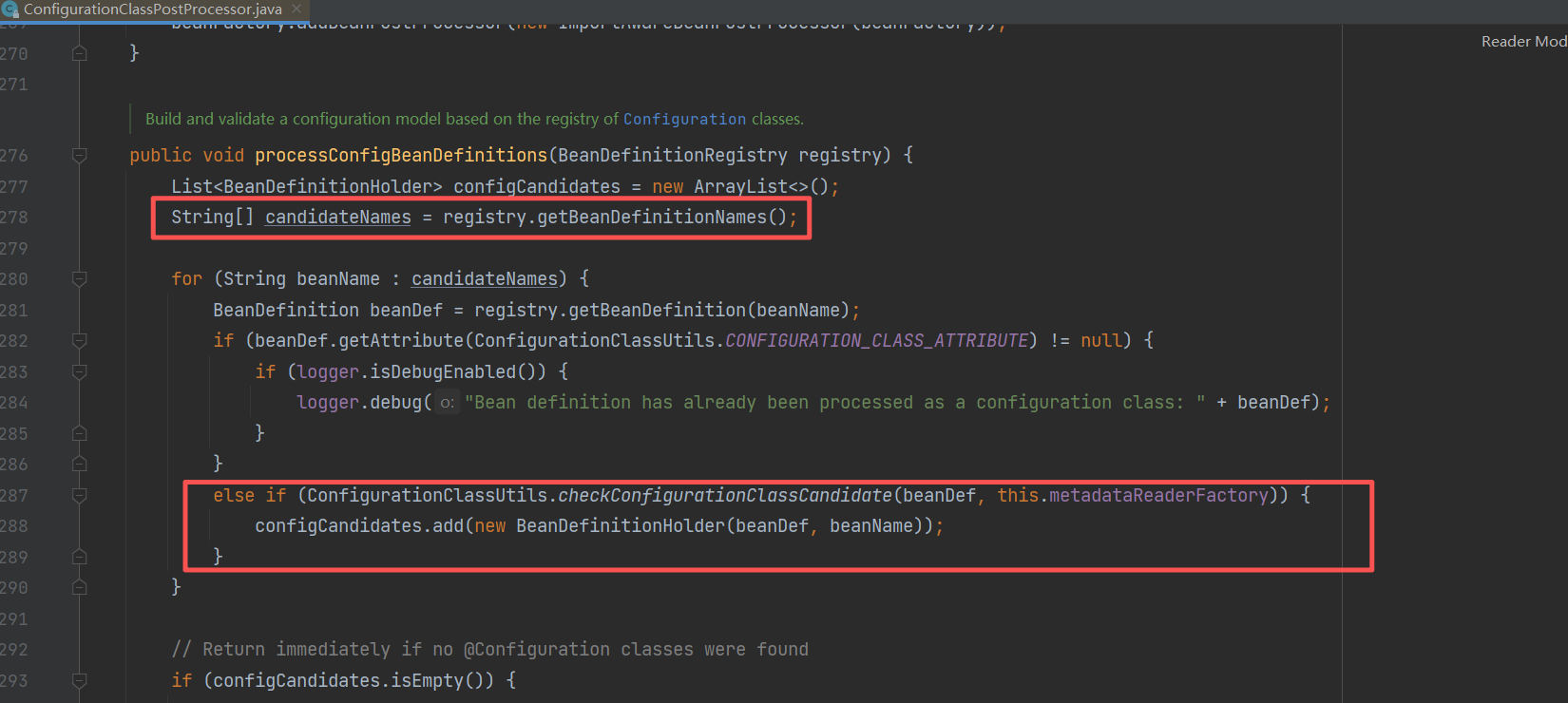1568x703 pixels.
Task: Click fold end marker at line 290
Action: (80, 588)
